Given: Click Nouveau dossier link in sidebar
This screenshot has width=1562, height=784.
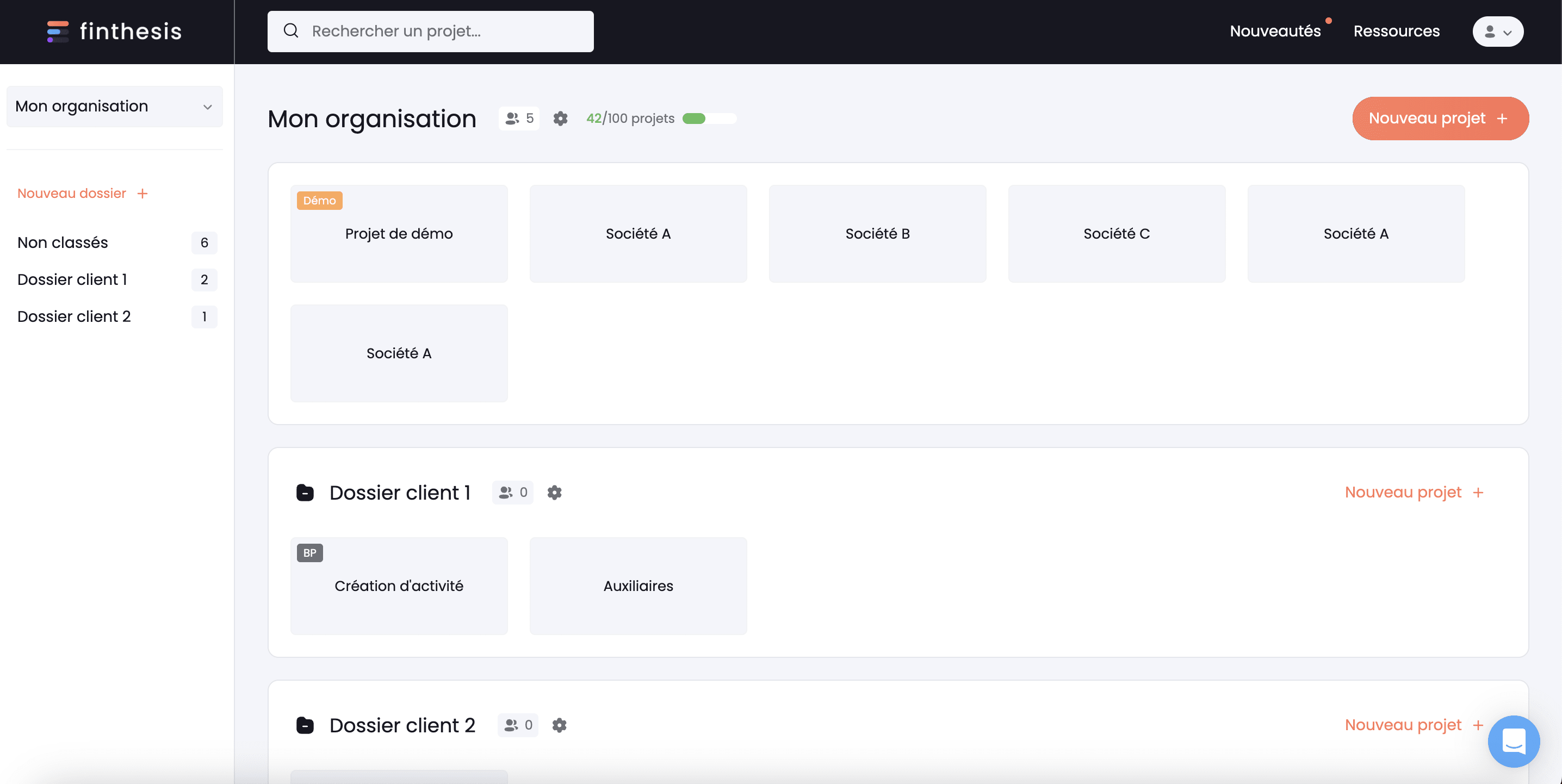Looking at the screenshot, I should click(x=82, y=193).
